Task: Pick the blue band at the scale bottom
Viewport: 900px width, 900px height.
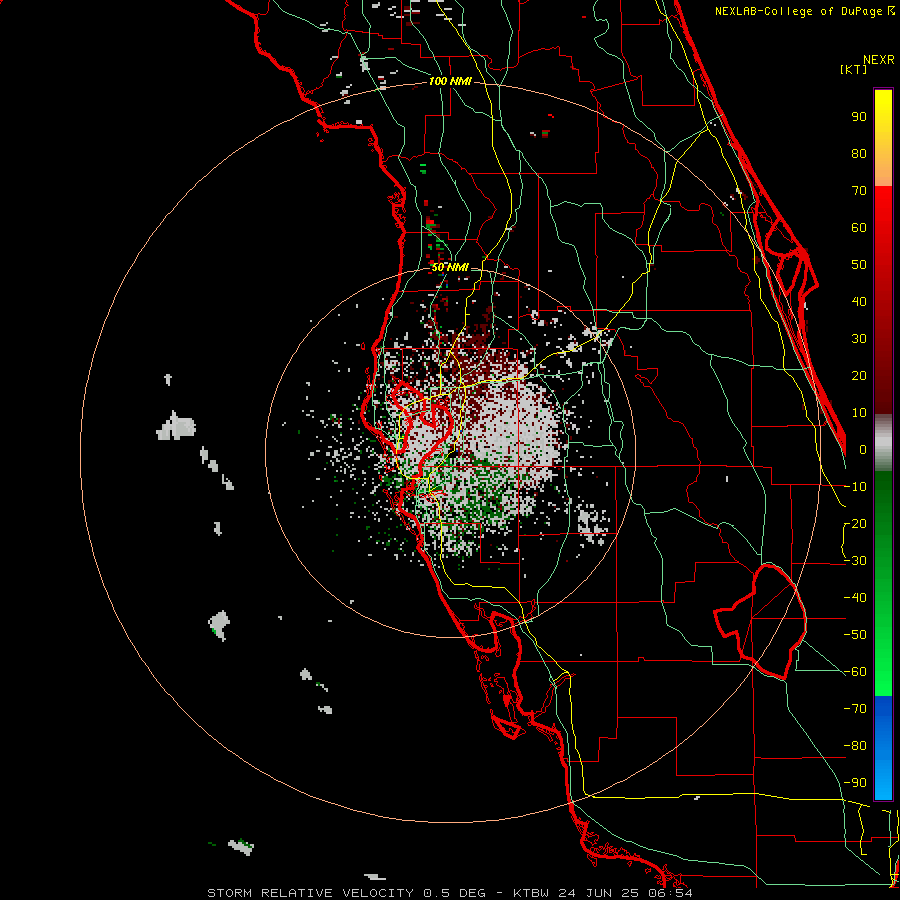Action: click(x=883, y=747)
